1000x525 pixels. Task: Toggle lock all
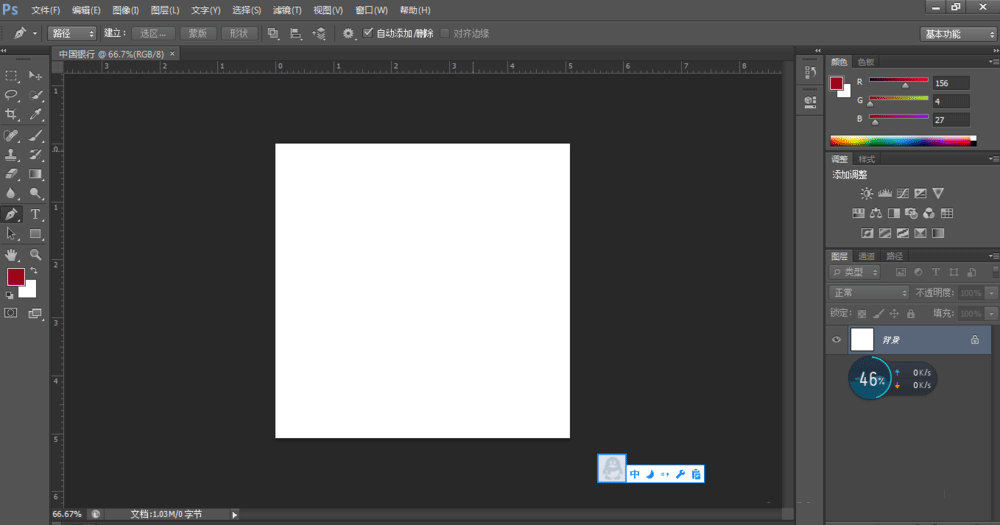pos(911,313)
